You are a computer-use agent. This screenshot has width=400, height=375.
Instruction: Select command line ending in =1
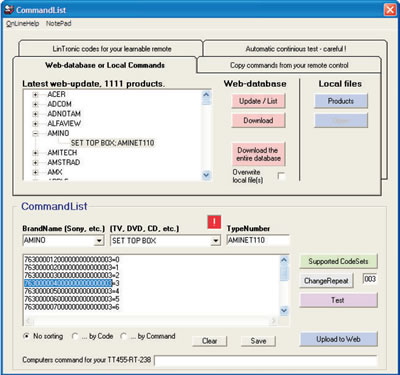point(72,267)
